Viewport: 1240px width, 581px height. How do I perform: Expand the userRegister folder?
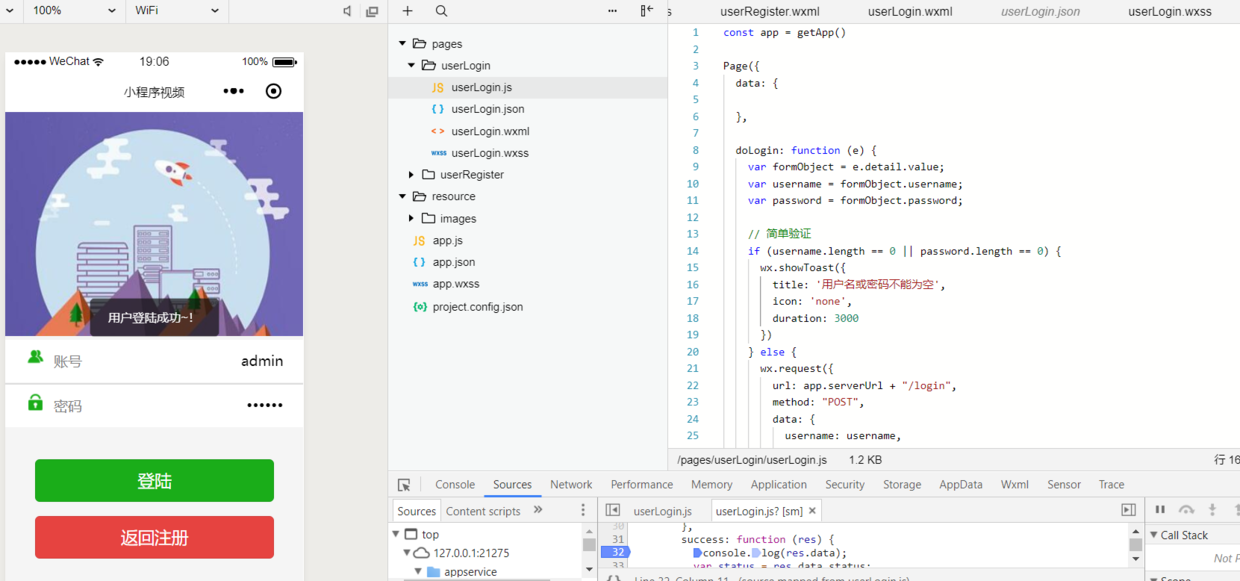point(411,175)
